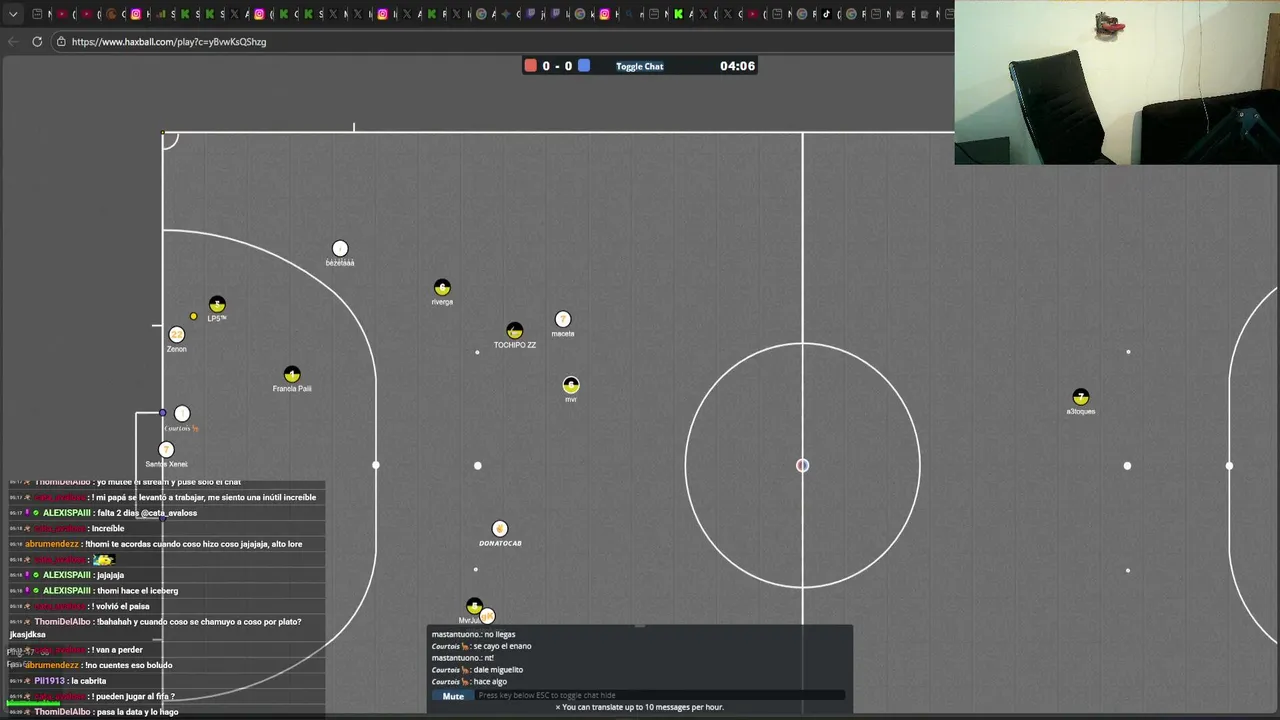The height and width of the screenshot is (720, 1280).
Task: Dismiss the translate messages notice via its ×
Action: (x=558, y=707)
